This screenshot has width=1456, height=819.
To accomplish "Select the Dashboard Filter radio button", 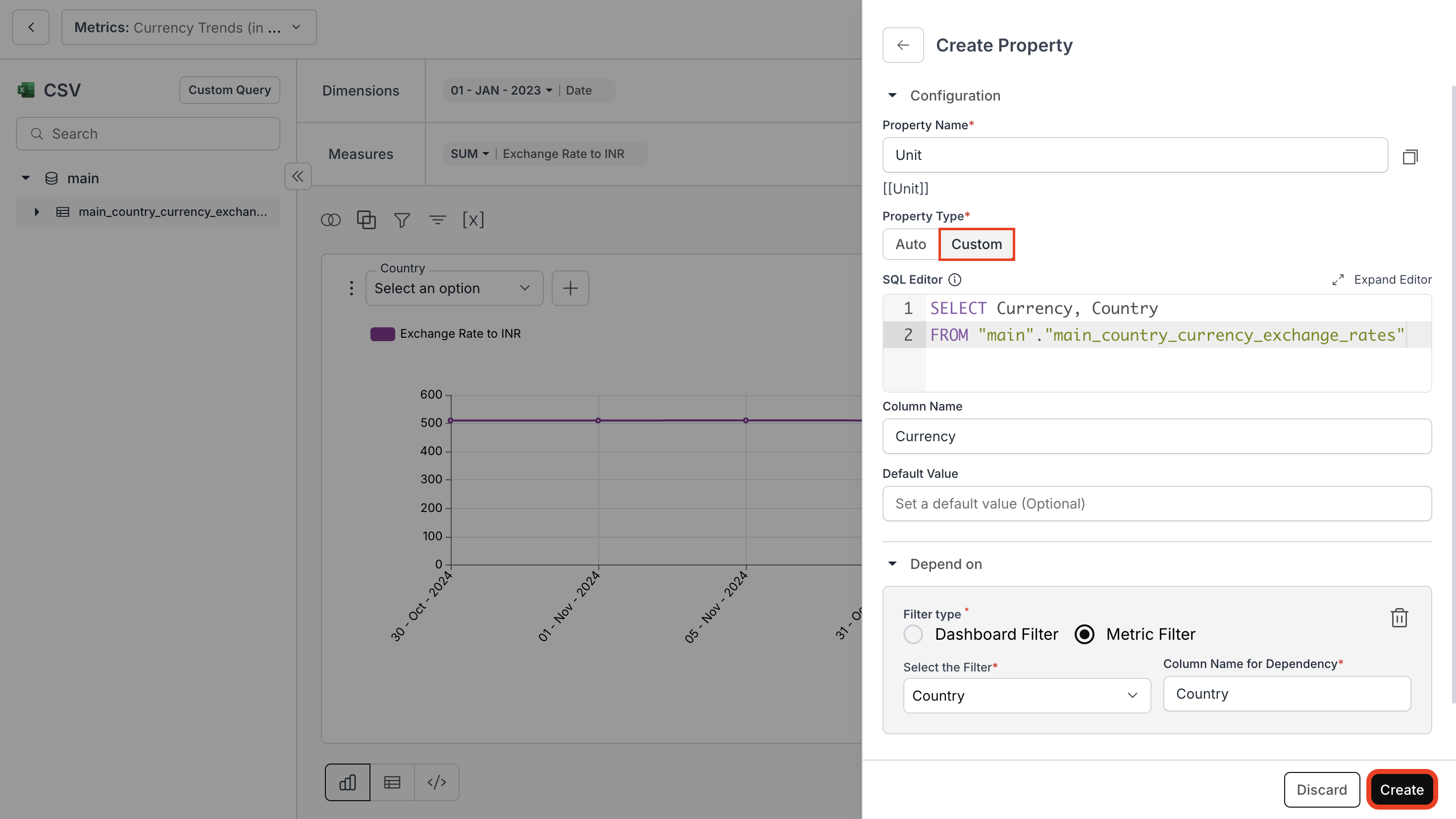I will pos(913,634).
